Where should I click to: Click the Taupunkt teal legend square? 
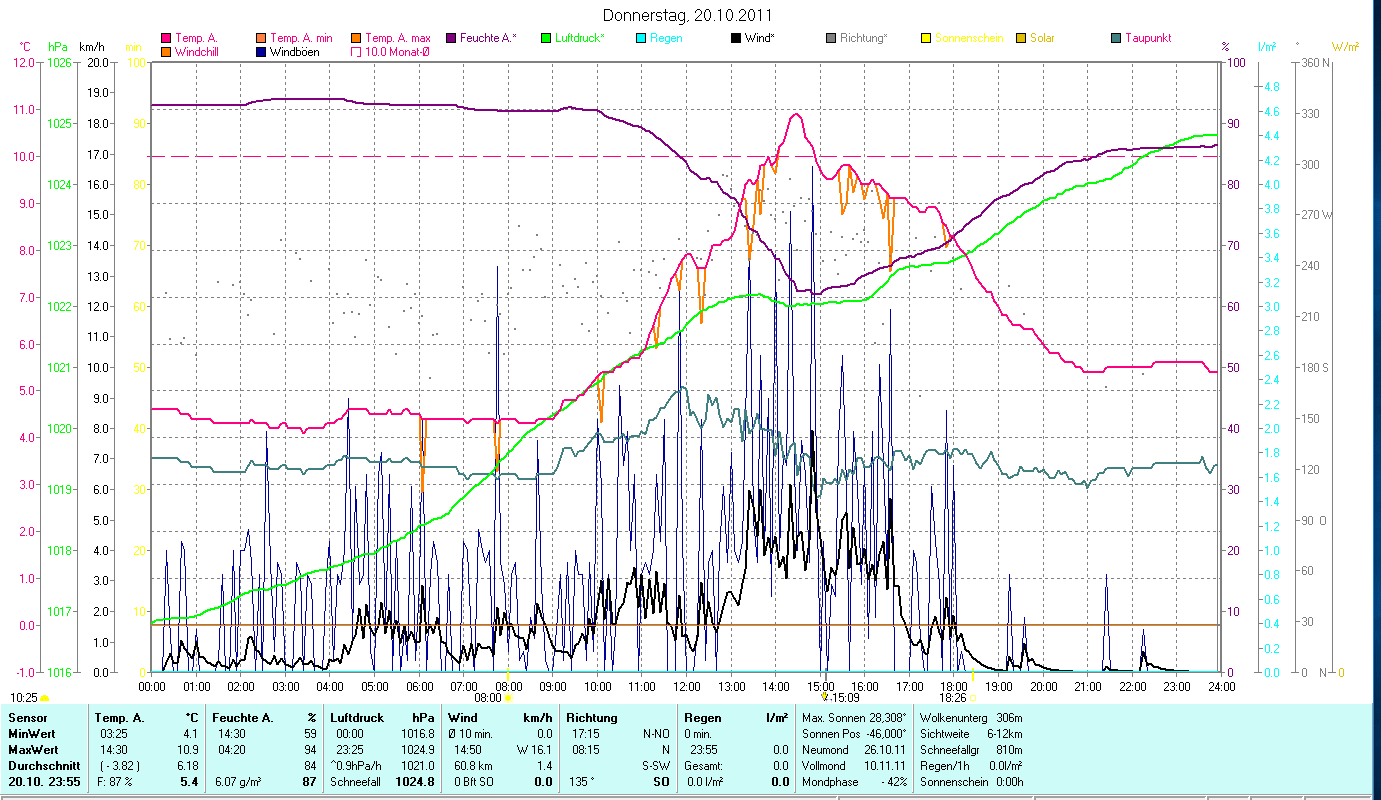tap(1117, 38)
